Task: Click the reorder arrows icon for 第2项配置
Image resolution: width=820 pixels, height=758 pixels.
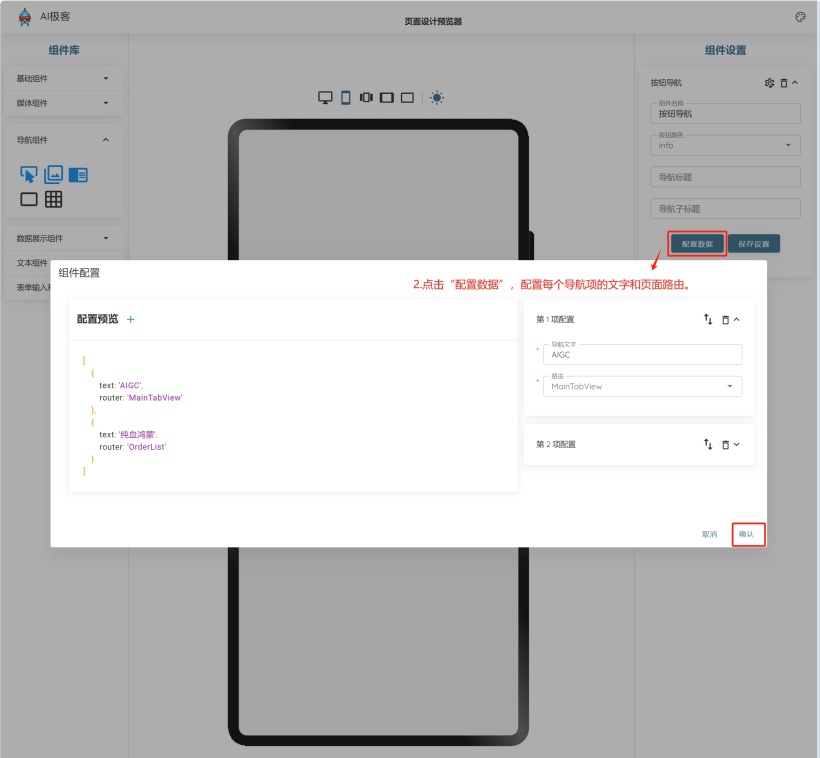Action: click(x=708, y=444)
